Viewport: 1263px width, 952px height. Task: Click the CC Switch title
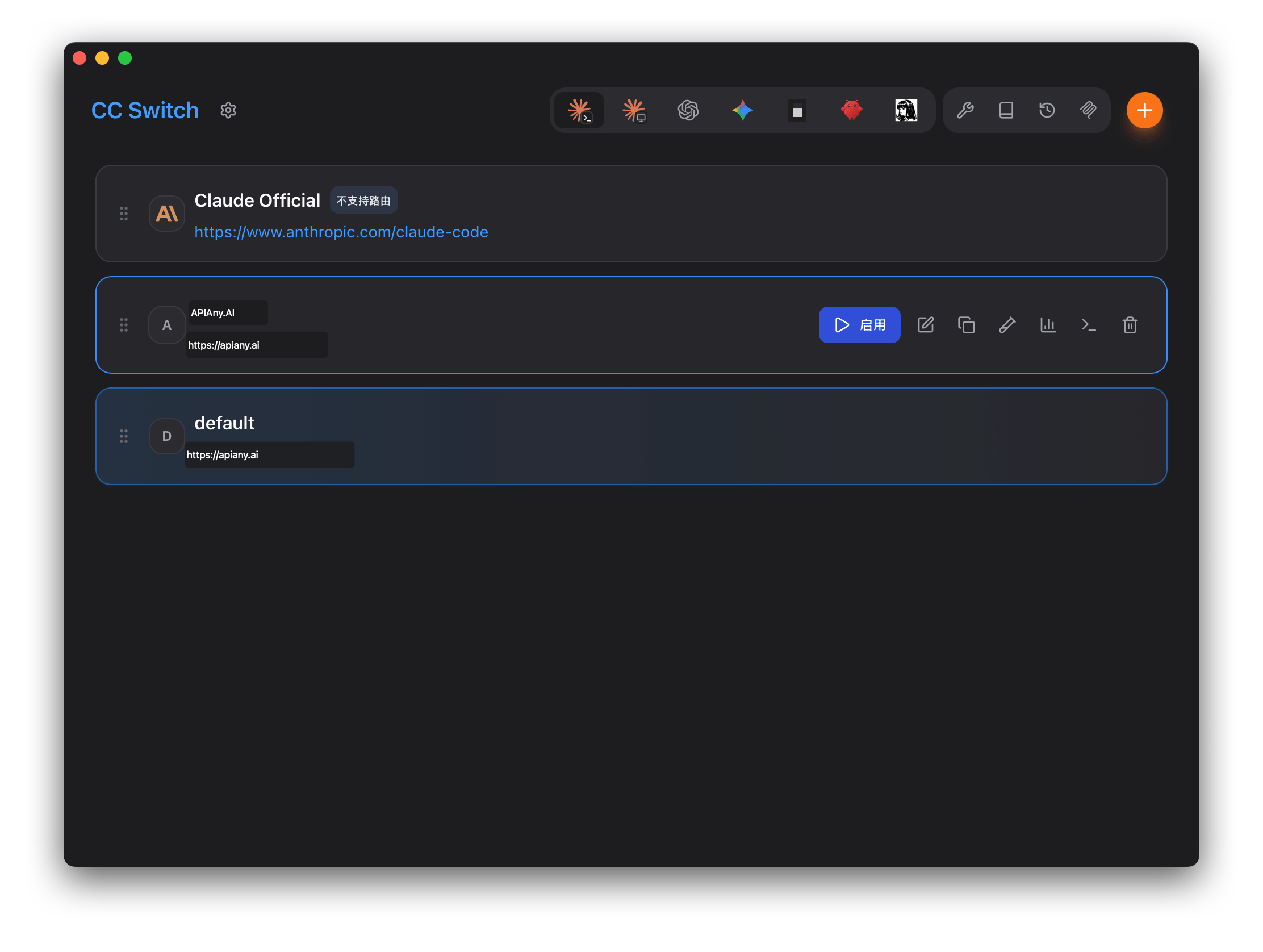pos(145,110)
